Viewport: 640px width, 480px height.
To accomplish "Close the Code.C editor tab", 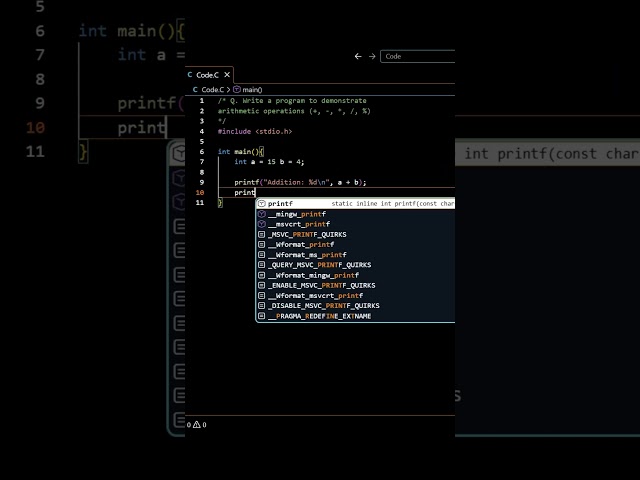I will tap(227, 75).
